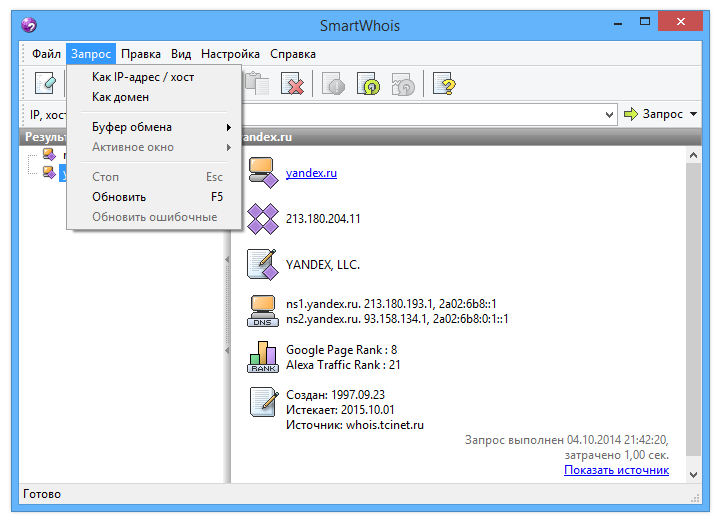The width and height of the screenshot is (720, 529).
Task: Open the Запрос button dropdown arrow
Action: 693,114
